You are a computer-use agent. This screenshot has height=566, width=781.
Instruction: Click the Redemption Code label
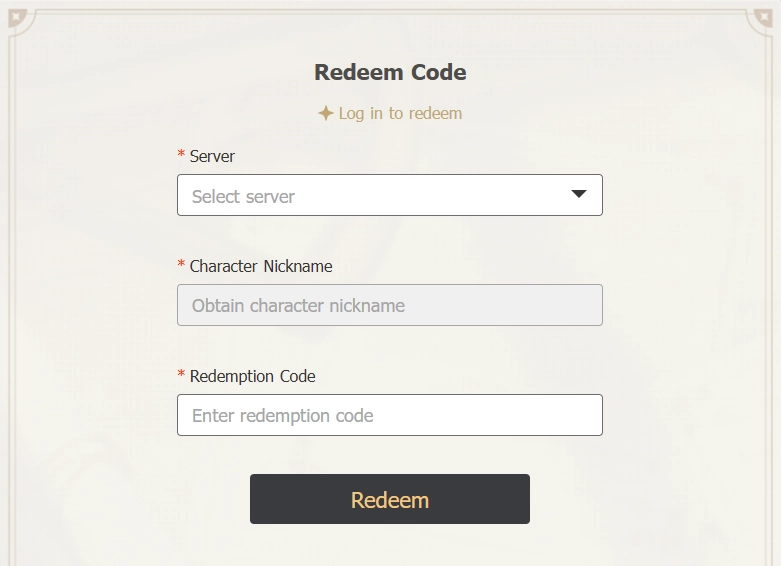point(252,376)
